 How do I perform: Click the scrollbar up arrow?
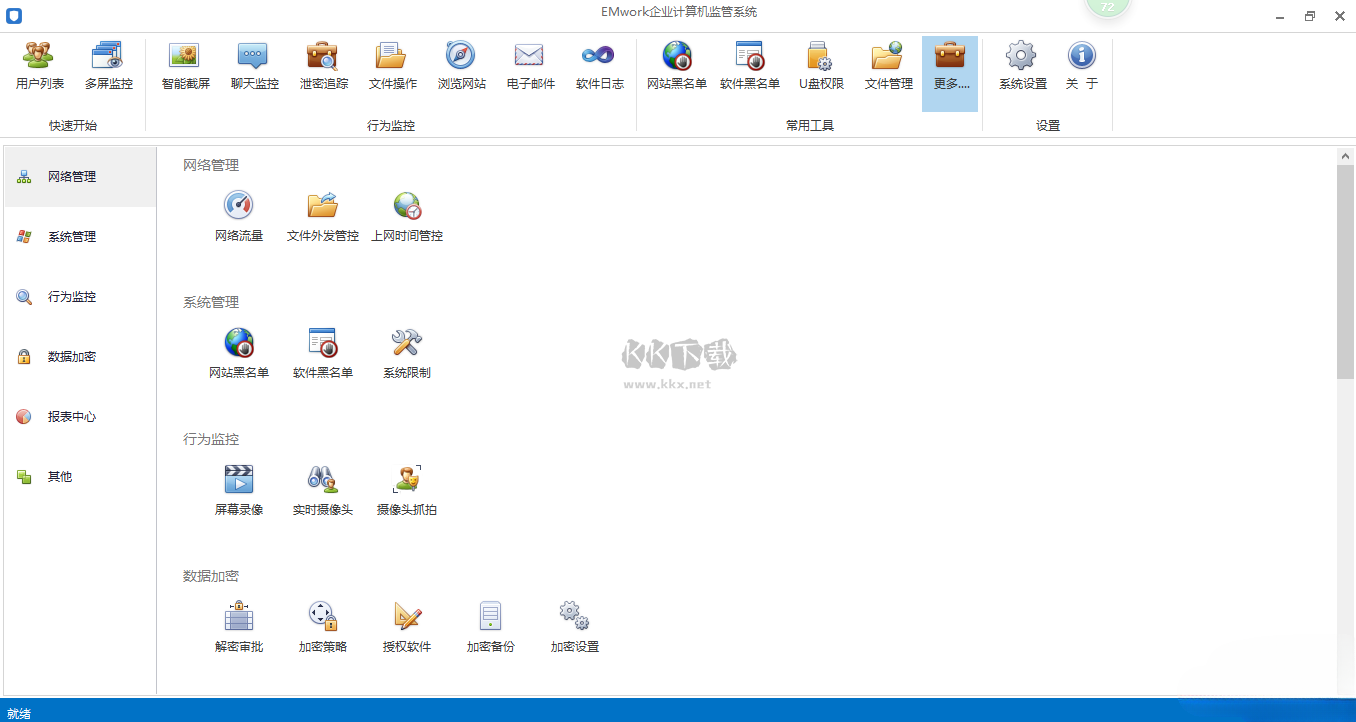(x=1346, y=156)
